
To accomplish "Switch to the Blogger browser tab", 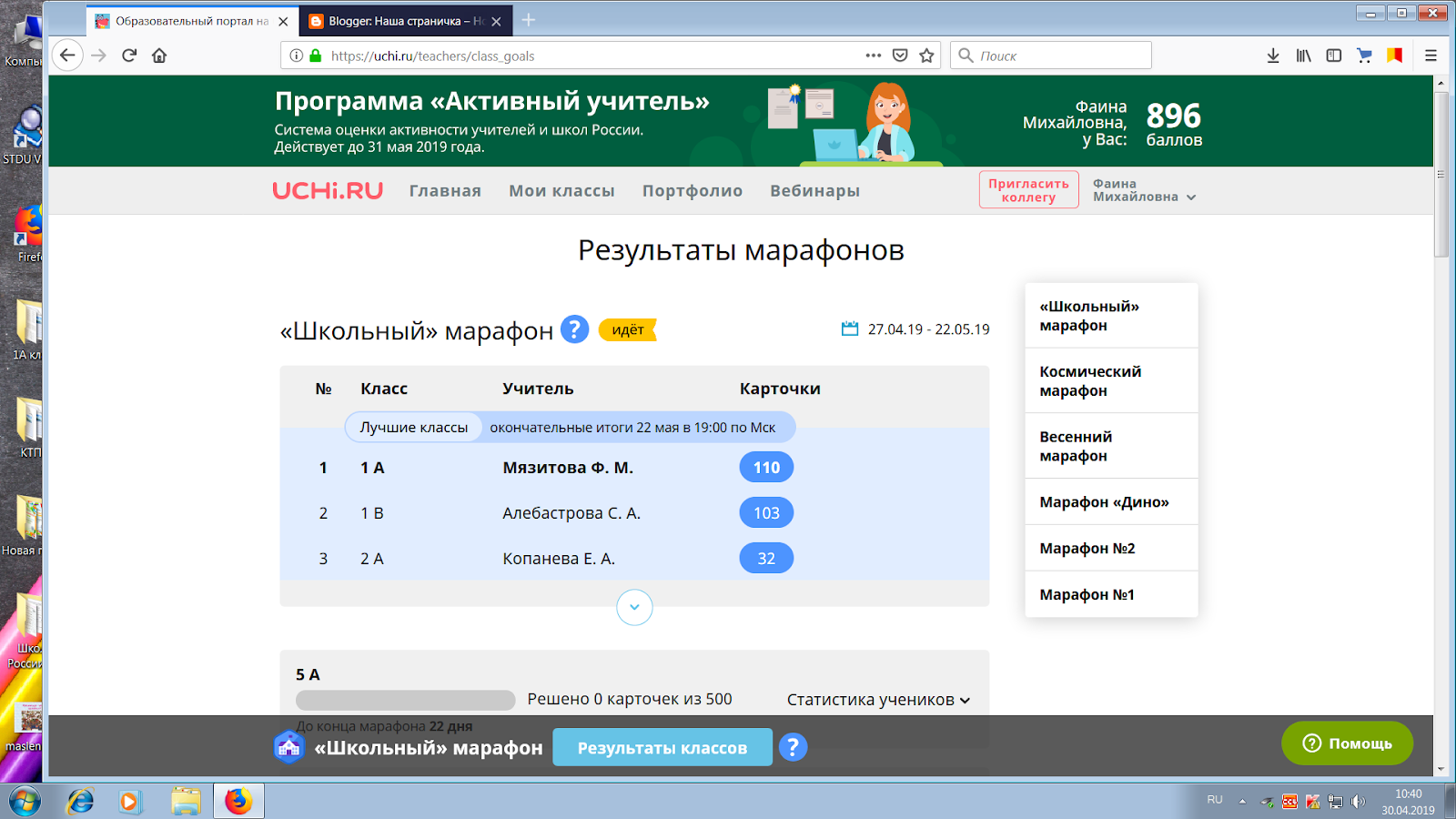I will pos(400,20).
